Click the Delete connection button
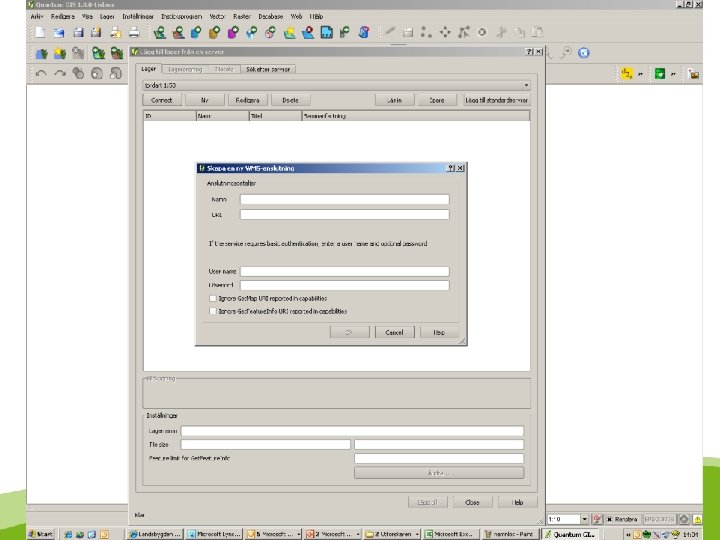 291,100
